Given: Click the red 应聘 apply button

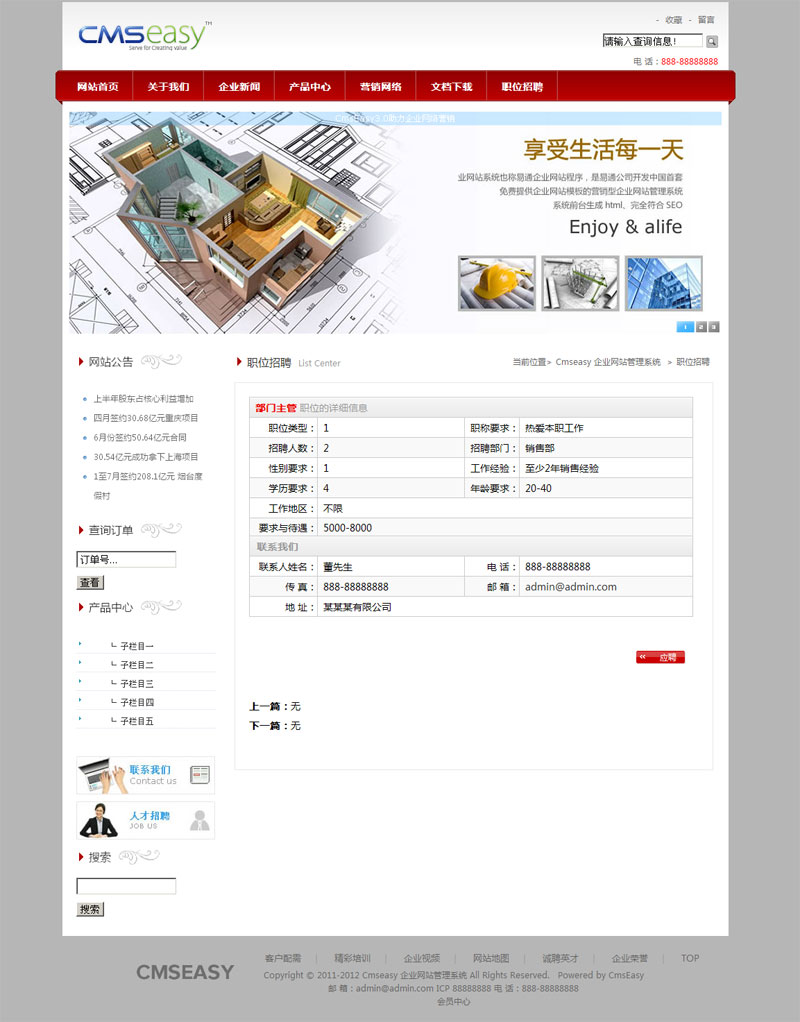Looking at the screenshot, I should [661, 657].
